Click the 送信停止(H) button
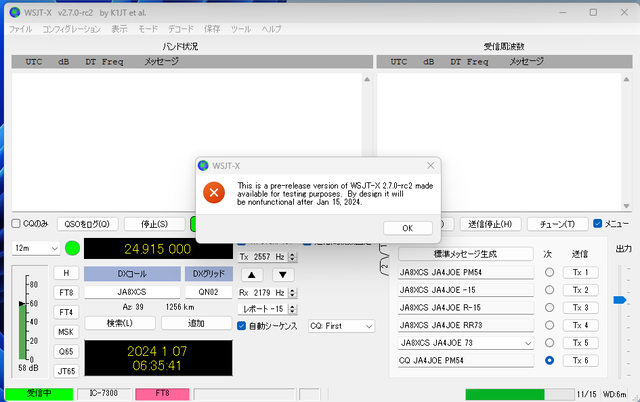The width and height of the screenshot is (640, 402). [490, 224]
